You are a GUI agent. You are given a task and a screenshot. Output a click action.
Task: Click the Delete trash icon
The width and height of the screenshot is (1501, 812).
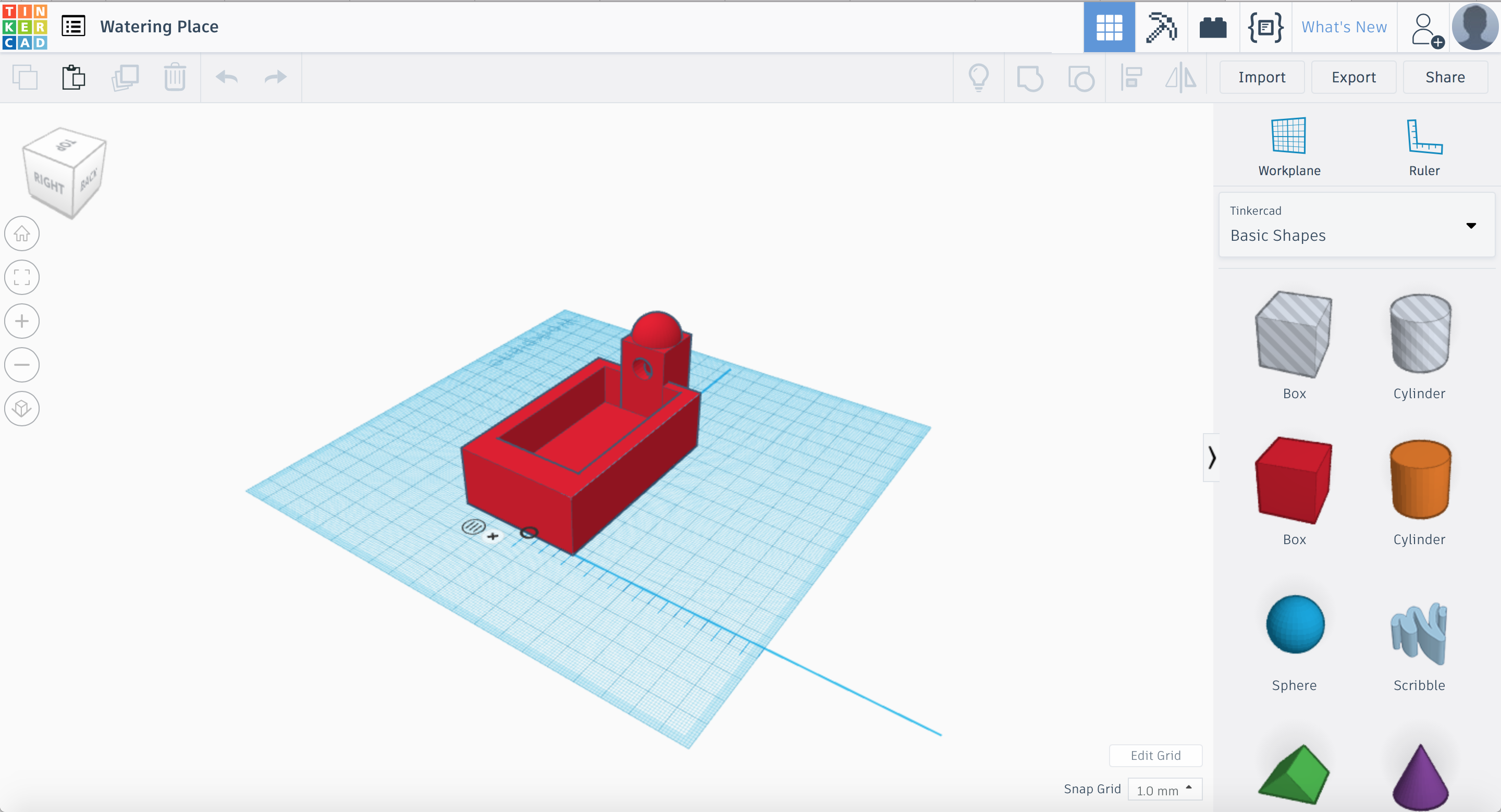coord(174,78)
